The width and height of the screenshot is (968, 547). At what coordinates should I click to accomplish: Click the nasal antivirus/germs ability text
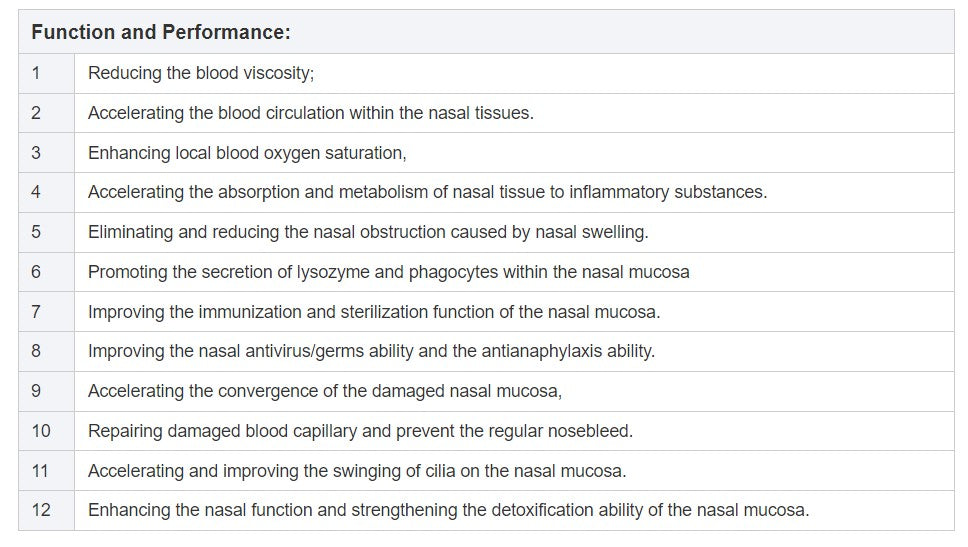[x=371, y=351]
